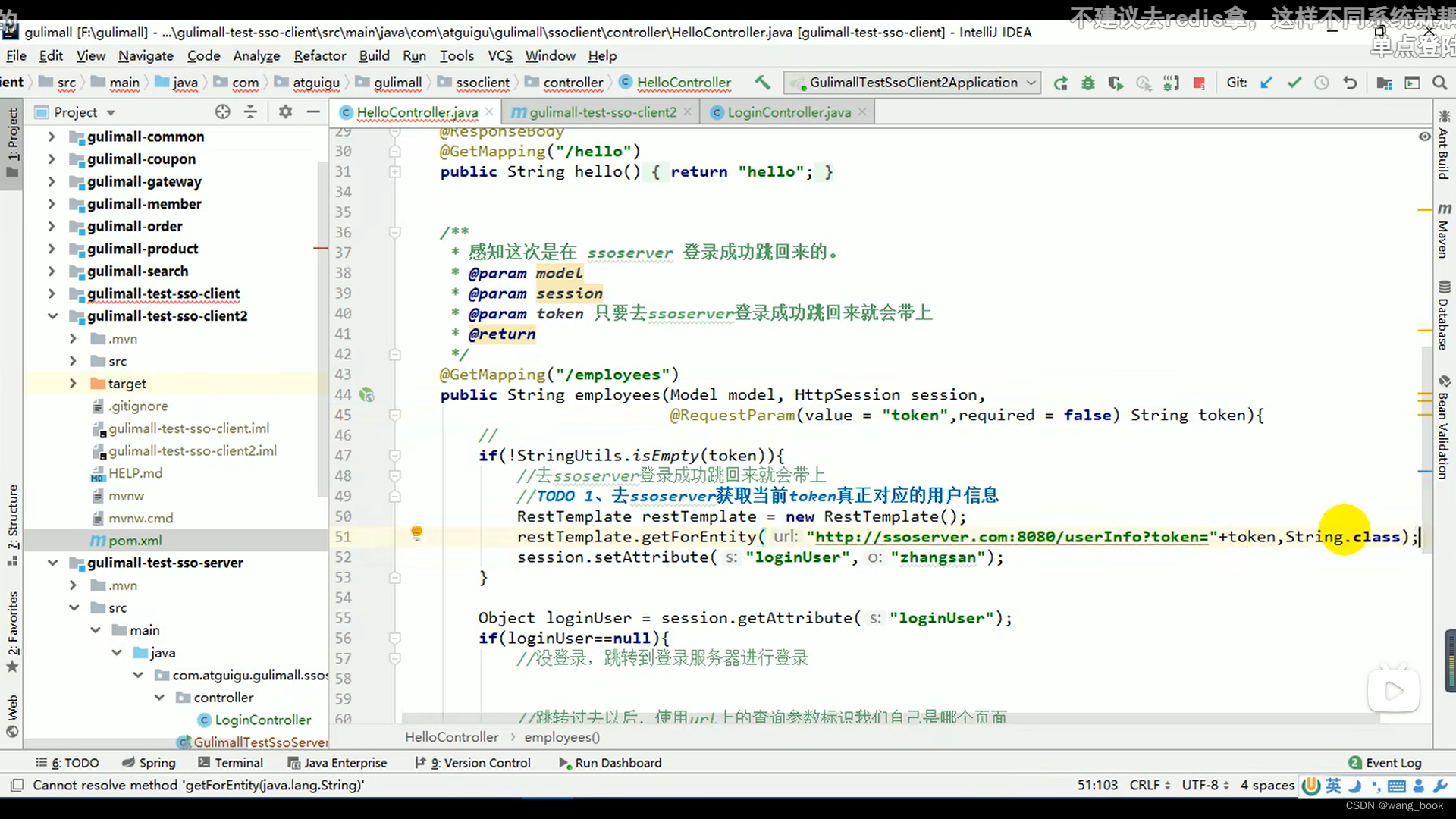The width and height of the screenshot is (1456, 819).
Task: Click UTF-8 encoding in status bar
Action: pos(1203,786)
